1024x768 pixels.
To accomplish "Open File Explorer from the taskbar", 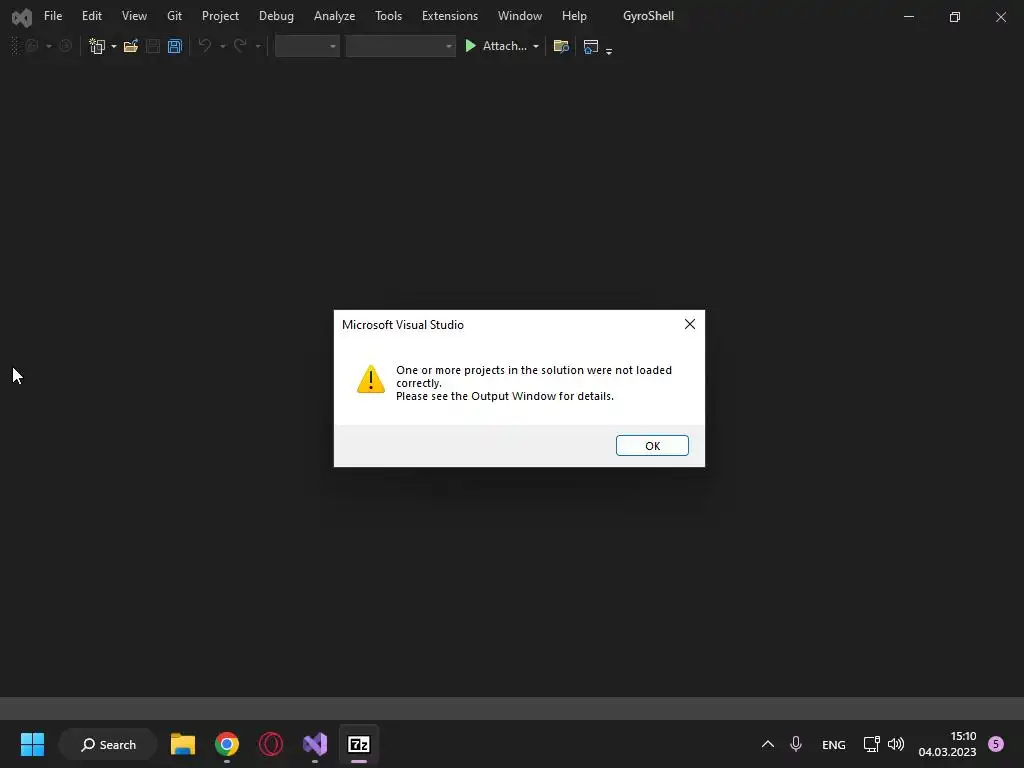I will [183, 744].
